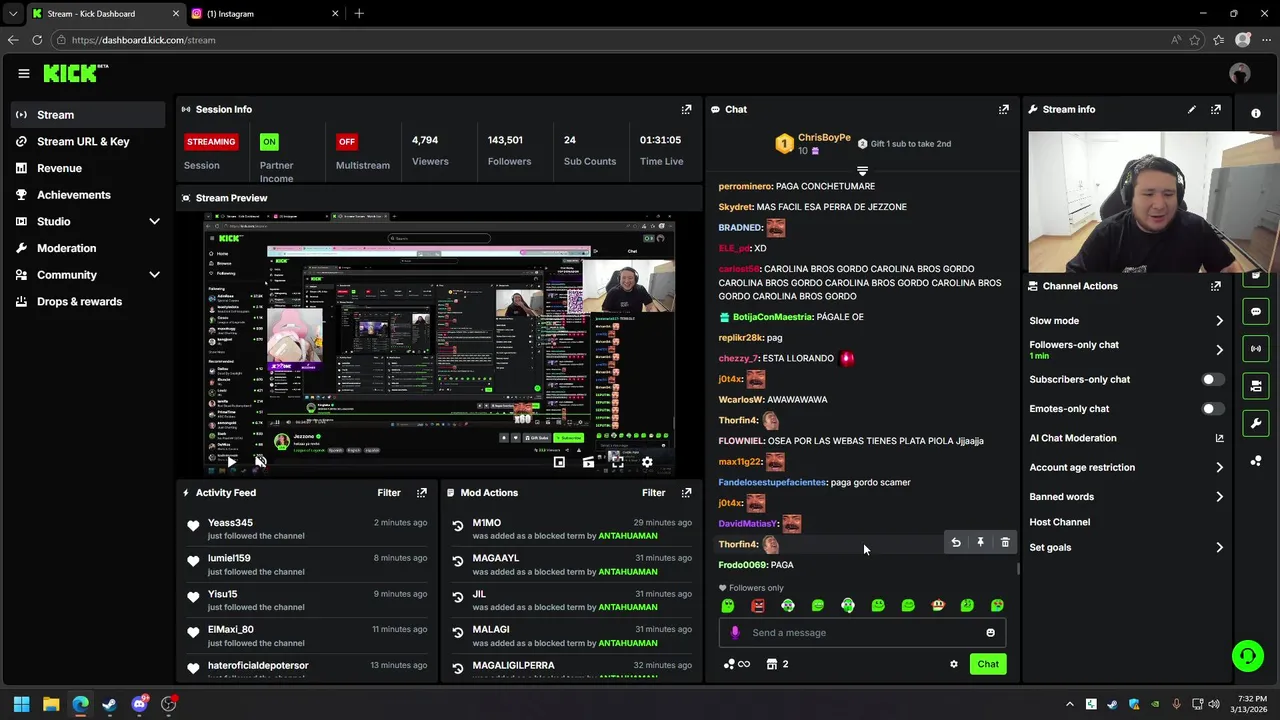Pop out the Activity Feed panel
The image size is (1280, 720).
(x=422, y=493)
